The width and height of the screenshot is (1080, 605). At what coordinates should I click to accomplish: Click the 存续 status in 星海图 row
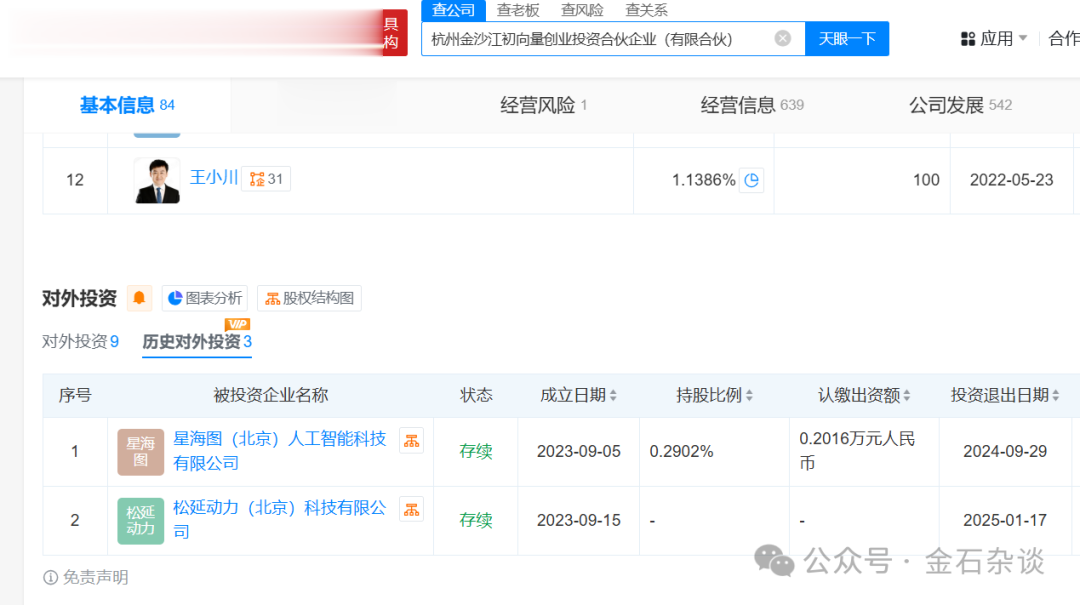pos(476,451)
